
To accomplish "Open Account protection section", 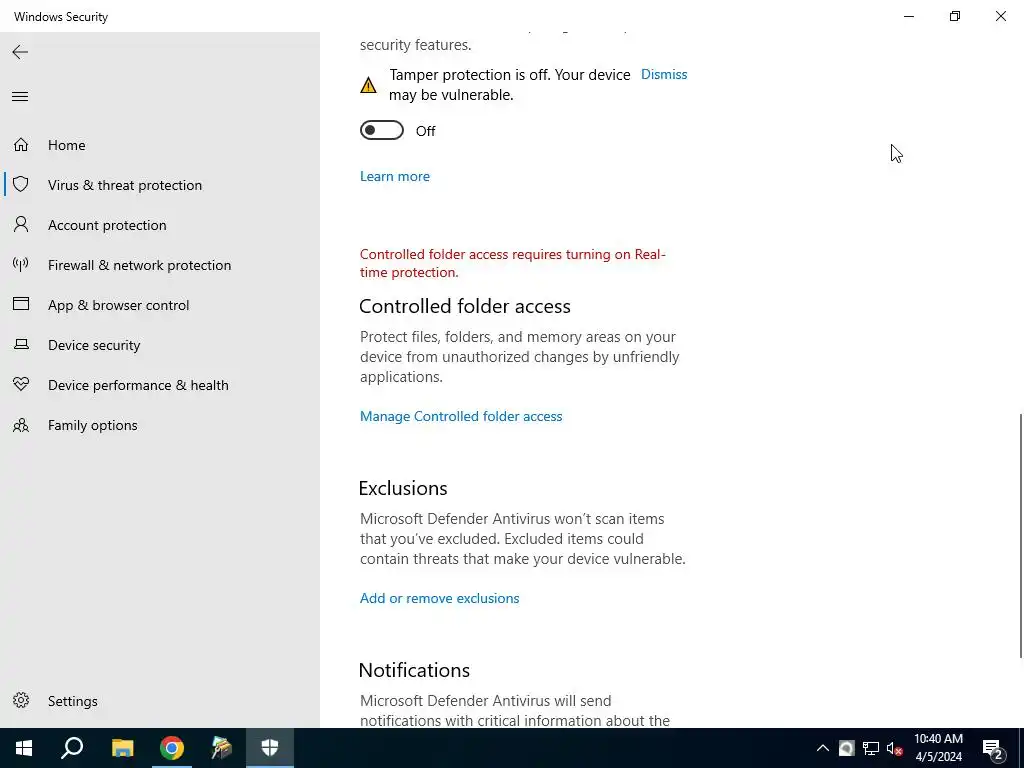I will 107,225.
